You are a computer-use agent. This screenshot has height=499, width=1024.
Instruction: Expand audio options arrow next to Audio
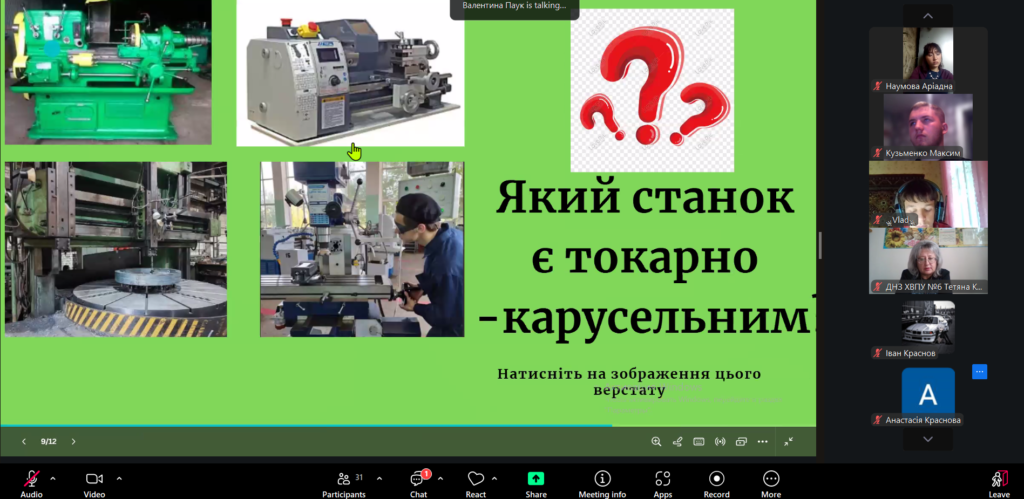(53, 478)
